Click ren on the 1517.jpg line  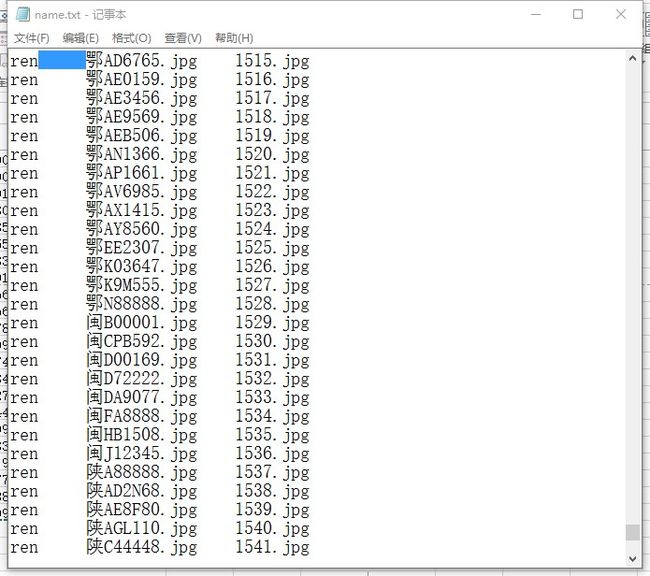(24, 99)
